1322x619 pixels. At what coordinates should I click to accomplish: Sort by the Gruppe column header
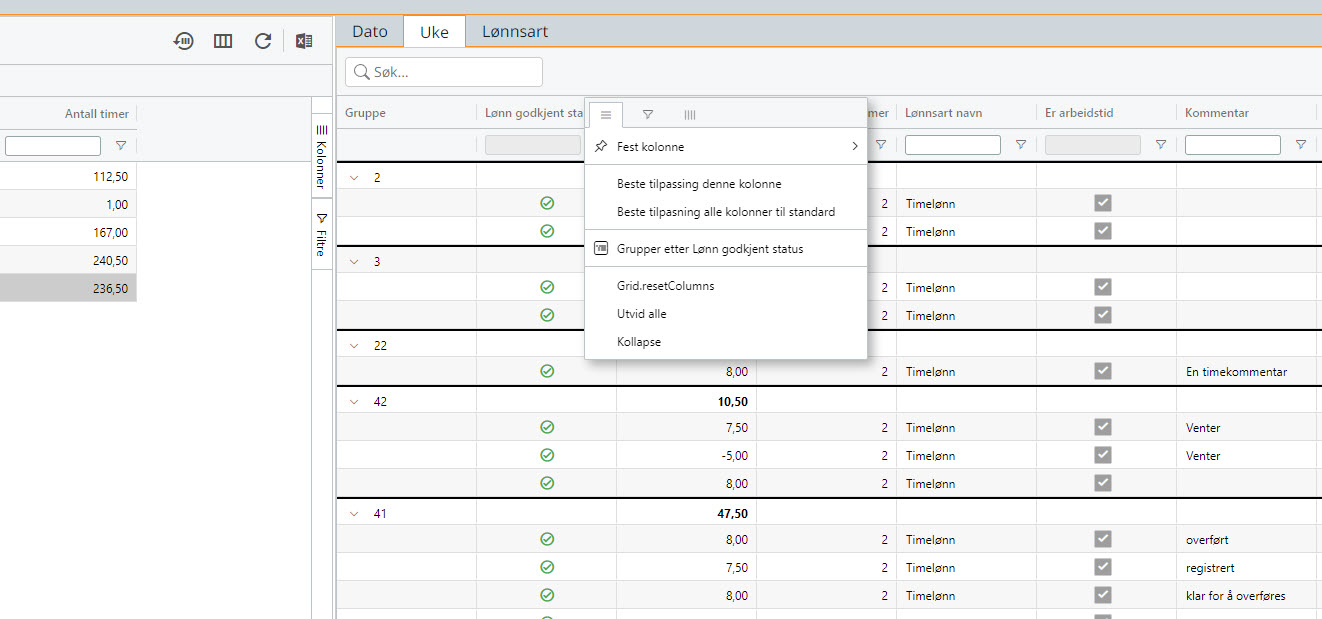[366, 113]
